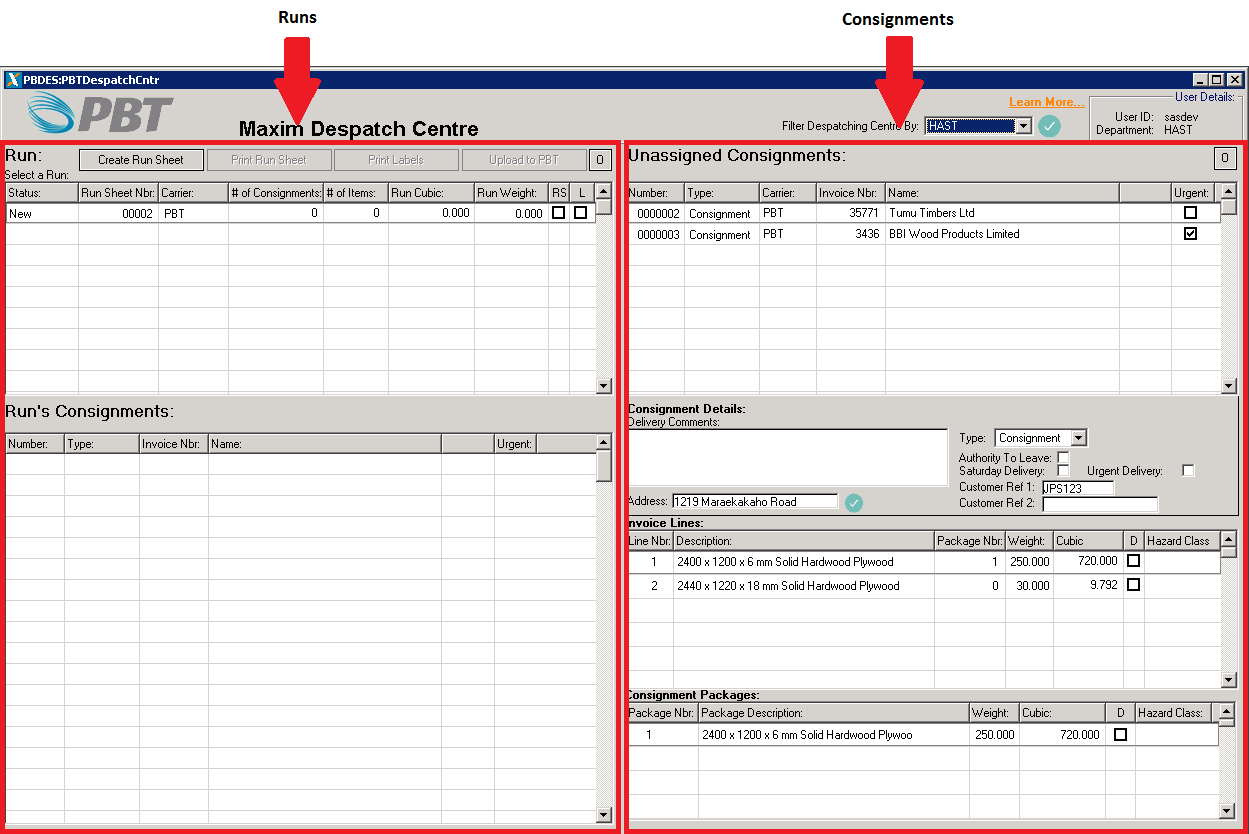Click the Run Weight column header

click(511, 192)
